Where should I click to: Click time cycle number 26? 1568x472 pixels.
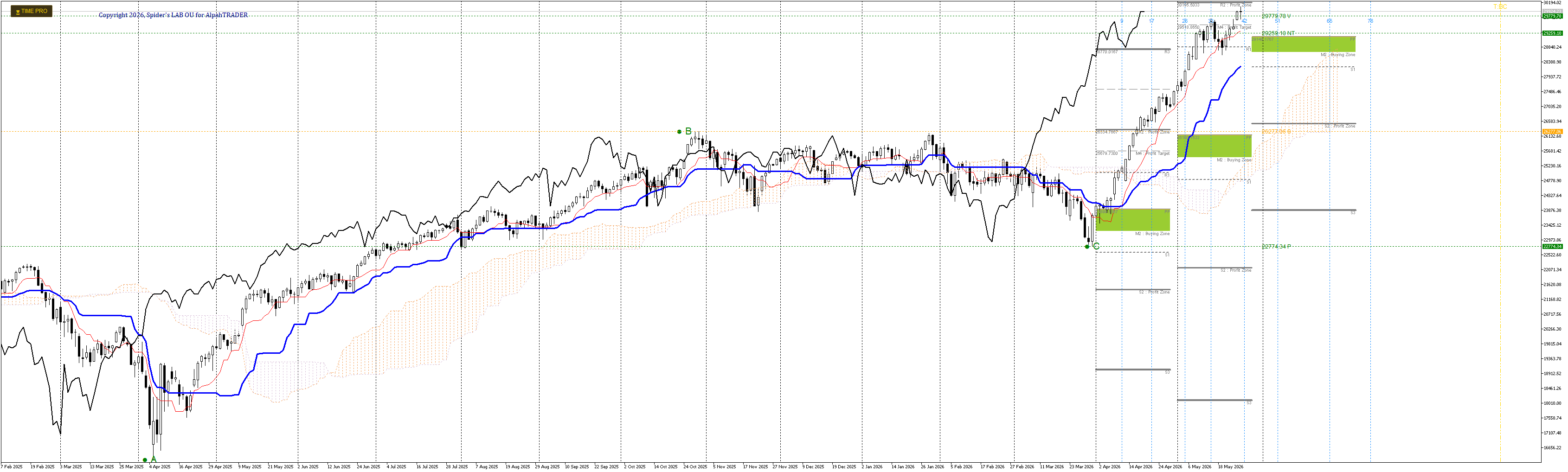[x=1184, y=21]
